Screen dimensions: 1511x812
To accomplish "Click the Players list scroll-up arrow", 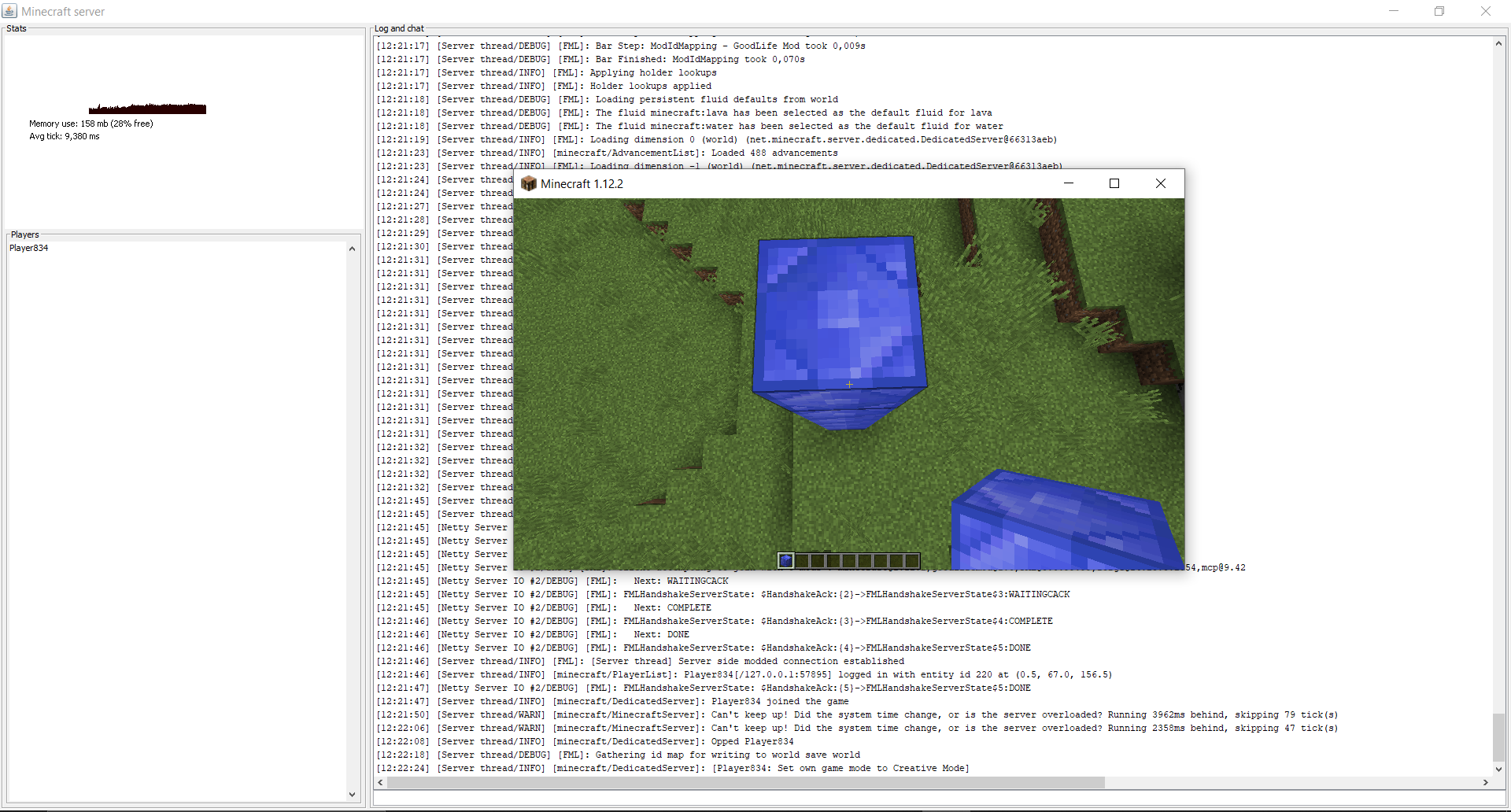I will tap(352, 249).
